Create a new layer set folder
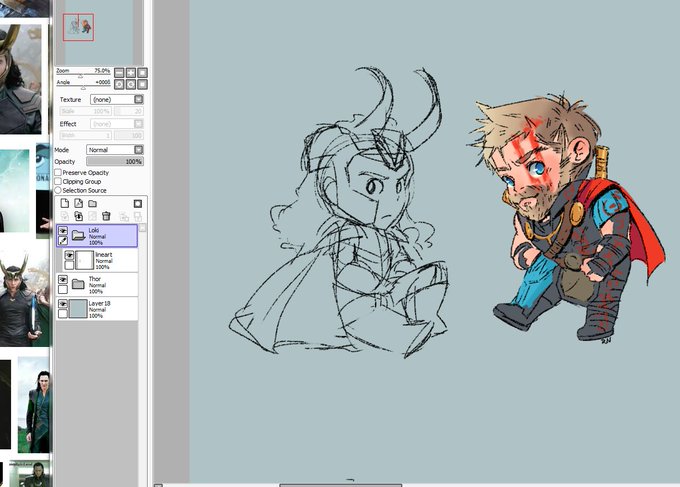680x487 pixels. (92, 203)
